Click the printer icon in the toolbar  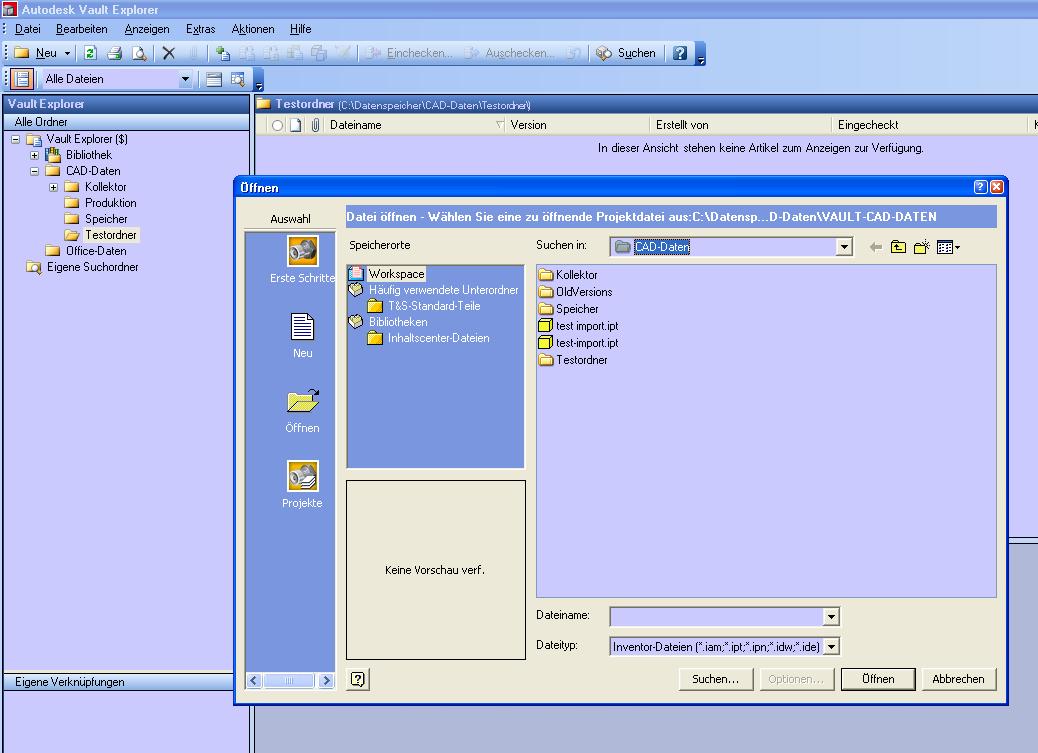(x=115, y=53)
